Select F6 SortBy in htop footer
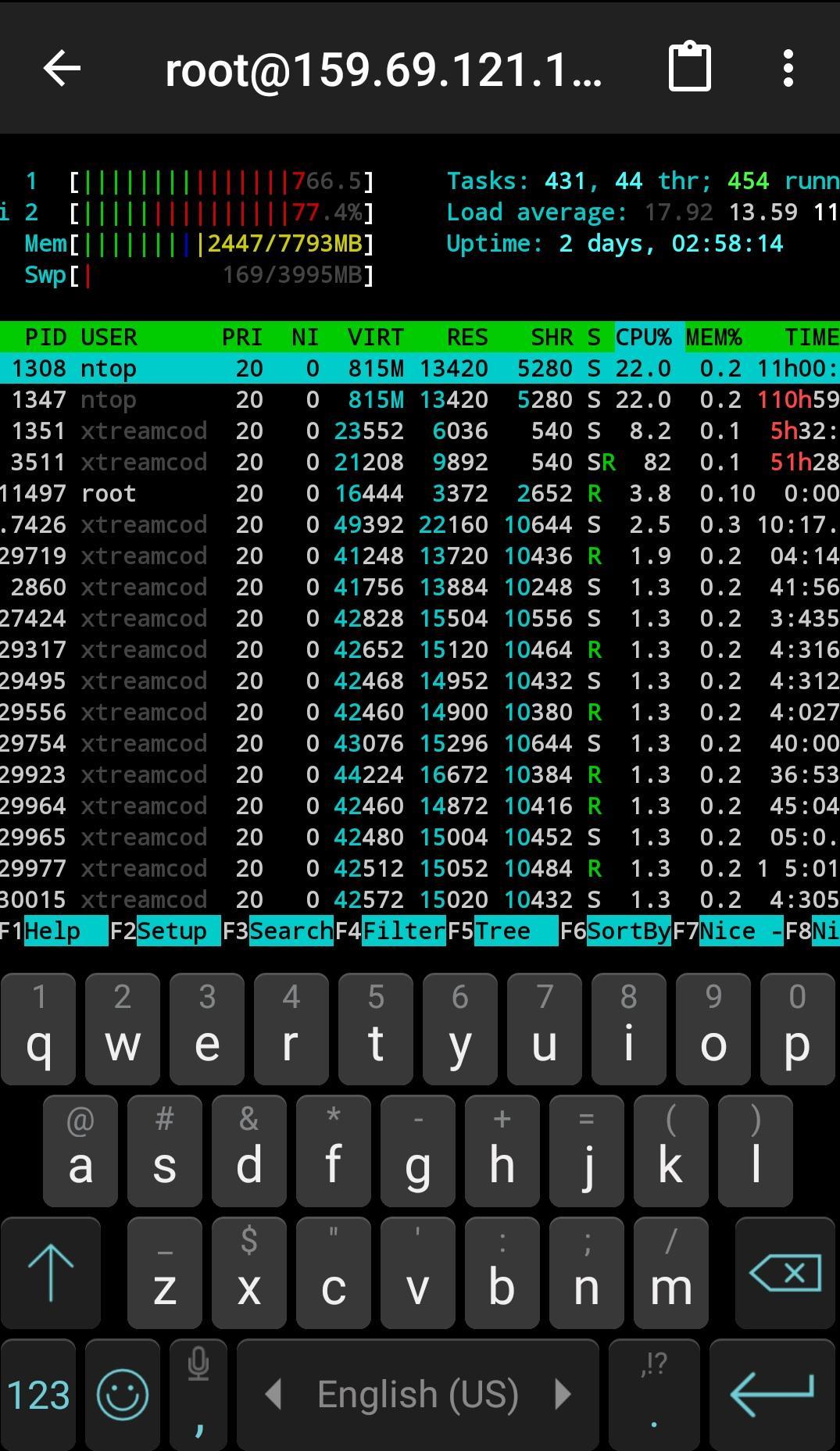 pyautogui.click(x=616, y=931)
